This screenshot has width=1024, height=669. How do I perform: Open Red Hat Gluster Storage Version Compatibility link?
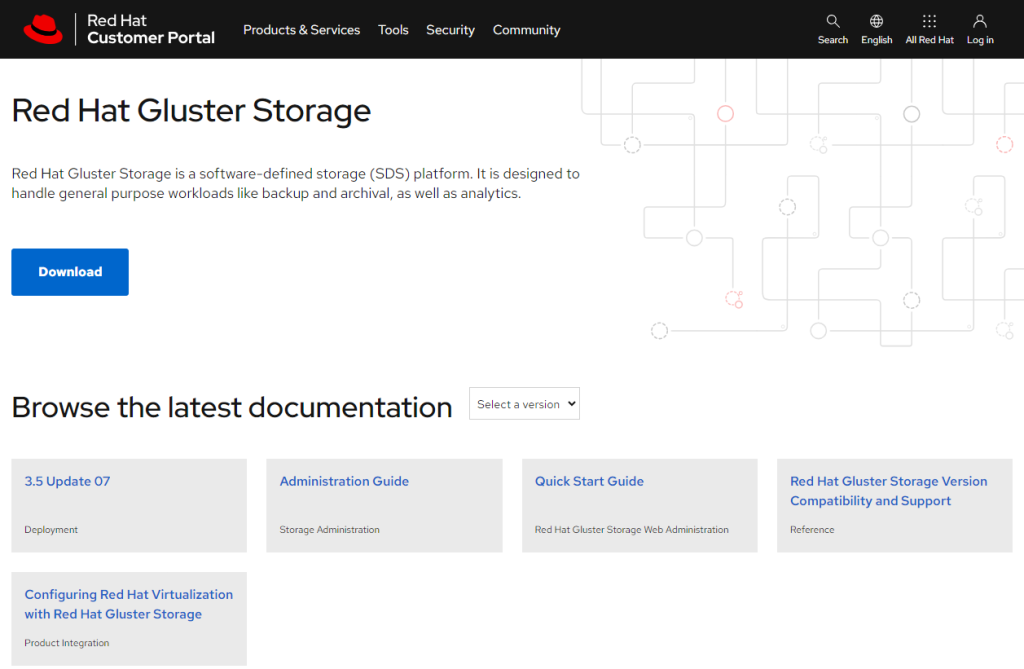tap(888, 491)
